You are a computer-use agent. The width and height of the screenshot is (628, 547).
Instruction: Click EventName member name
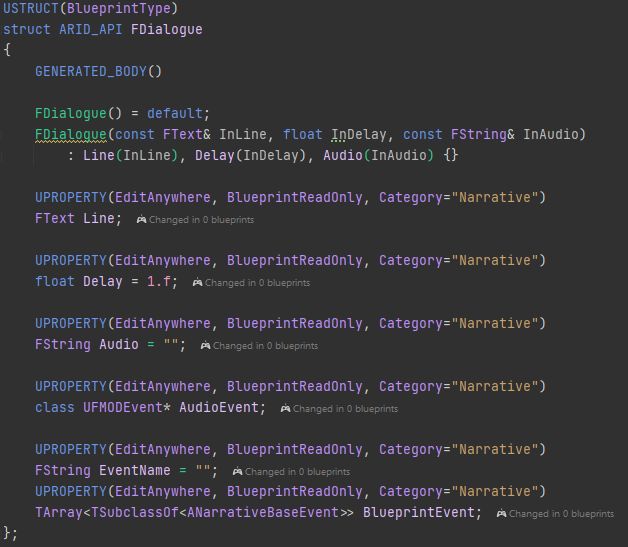pyautogui.click(x=135, y=470)
